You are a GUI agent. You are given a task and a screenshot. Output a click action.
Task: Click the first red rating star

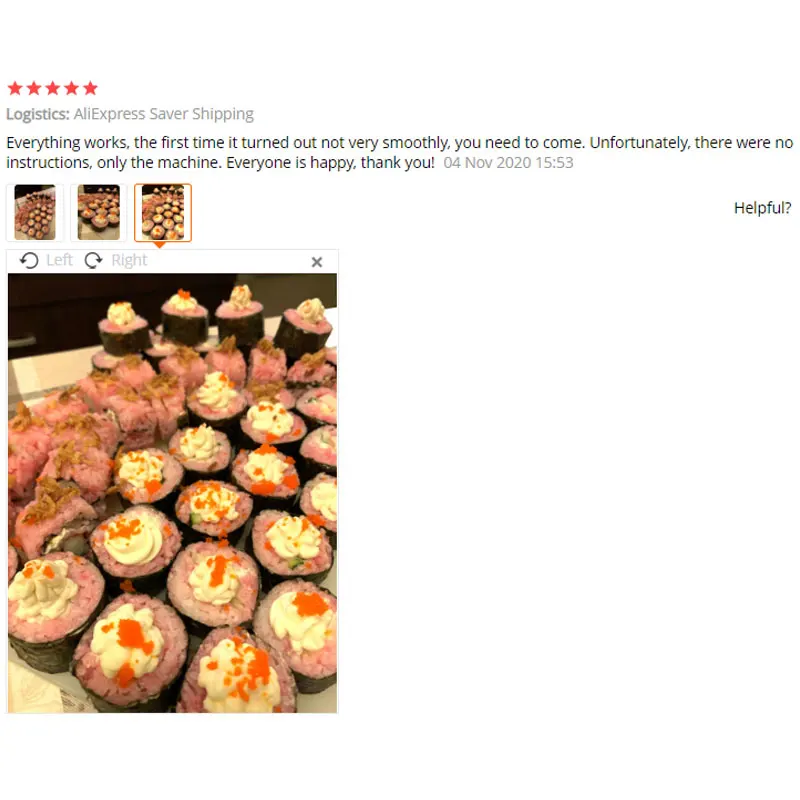tap(15, 88)
